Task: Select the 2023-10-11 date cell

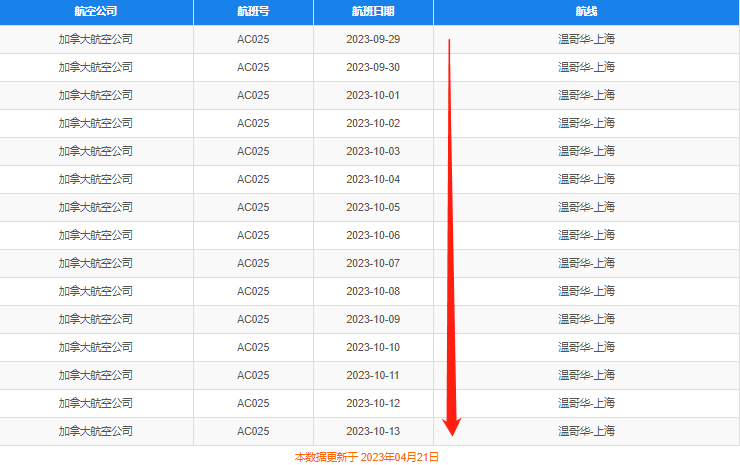Action: tap(373, 375)
